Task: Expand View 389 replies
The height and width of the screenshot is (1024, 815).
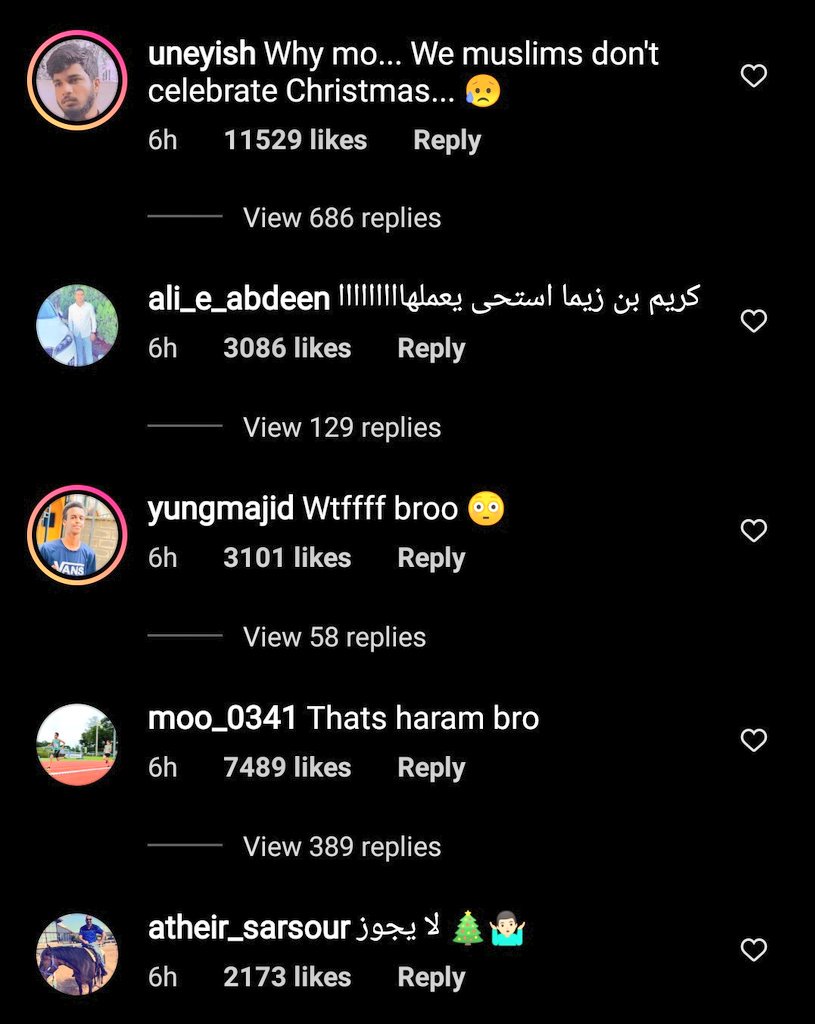Action: pos(342,847)
